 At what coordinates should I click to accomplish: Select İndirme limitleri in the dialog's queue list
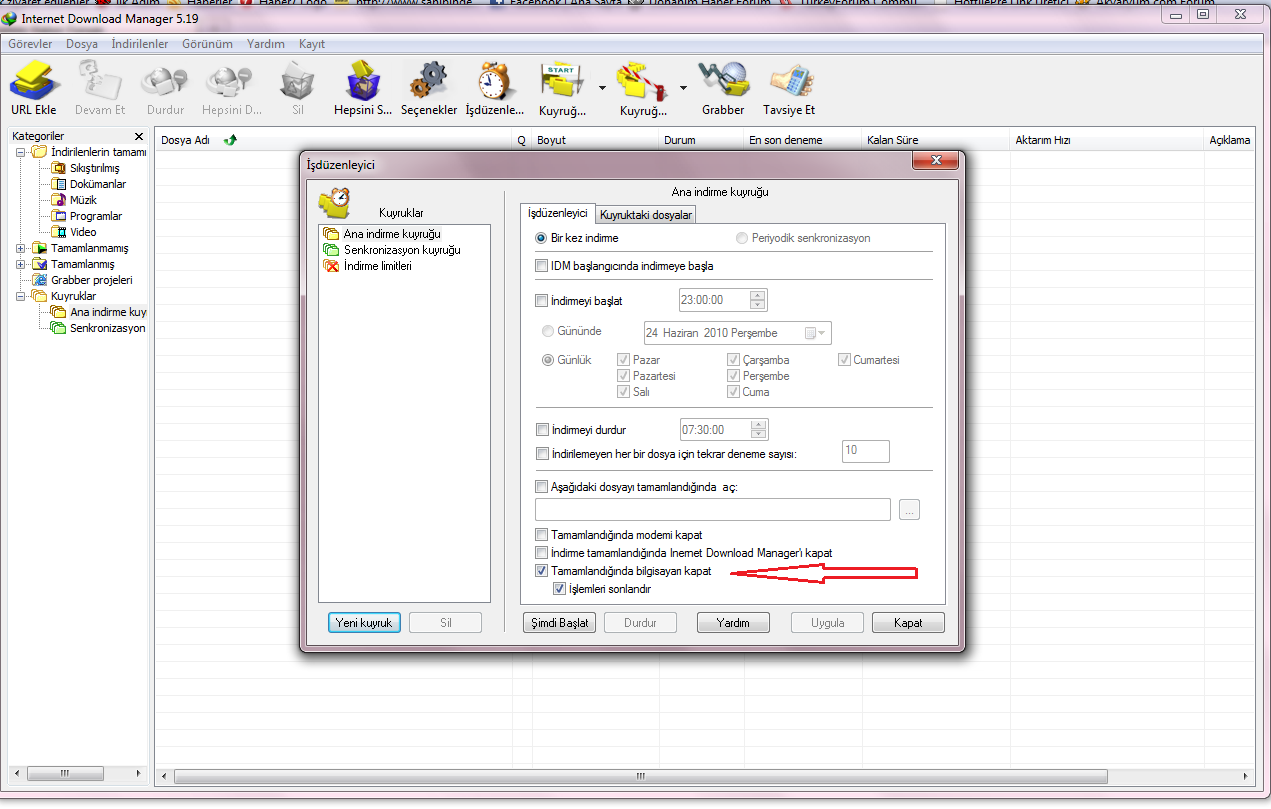click(x=377, y=266)
